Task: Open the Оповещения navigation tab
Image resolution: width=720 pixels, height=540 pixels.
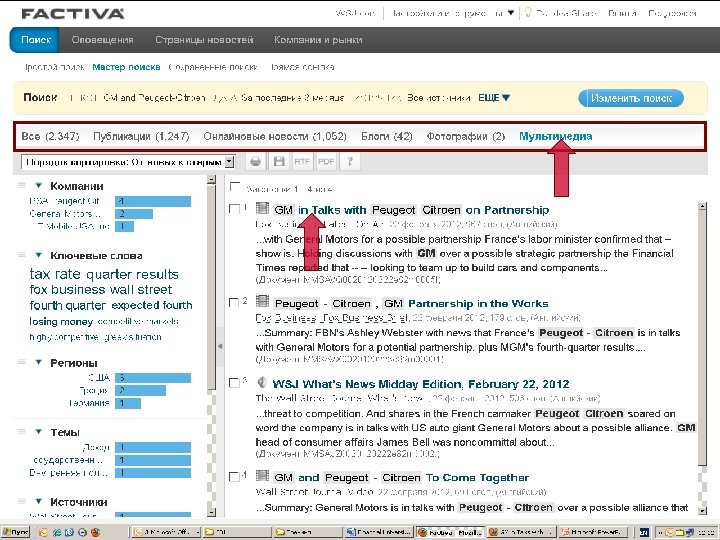Action: click(102, 40)
